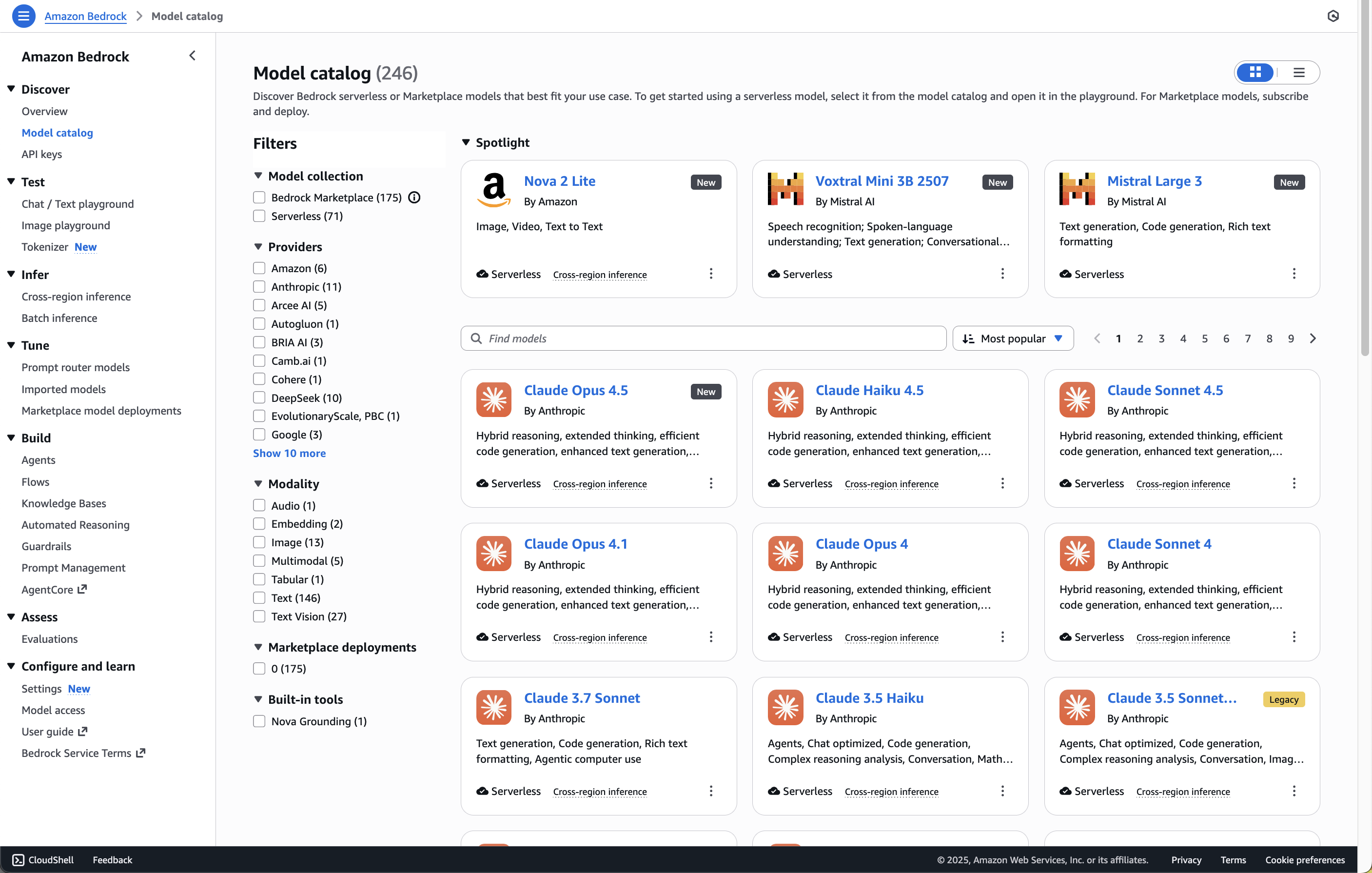Image resolution: width=1372 pixels, height=873 pixels.
Task: Switch to list view icon
Action: 1298,72
